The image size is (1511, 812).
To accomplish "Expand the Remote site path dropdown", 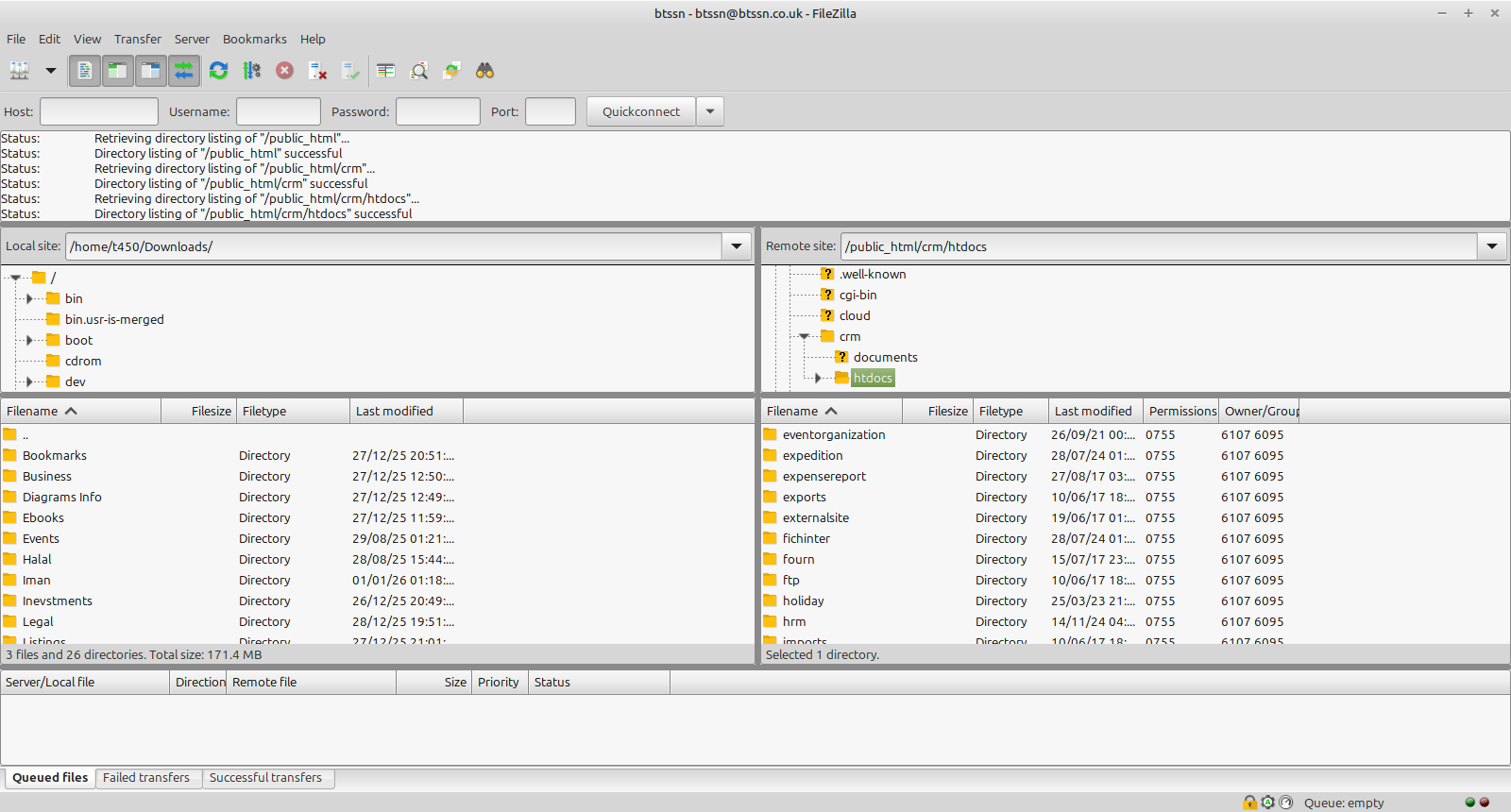I will coord(1492,246).
